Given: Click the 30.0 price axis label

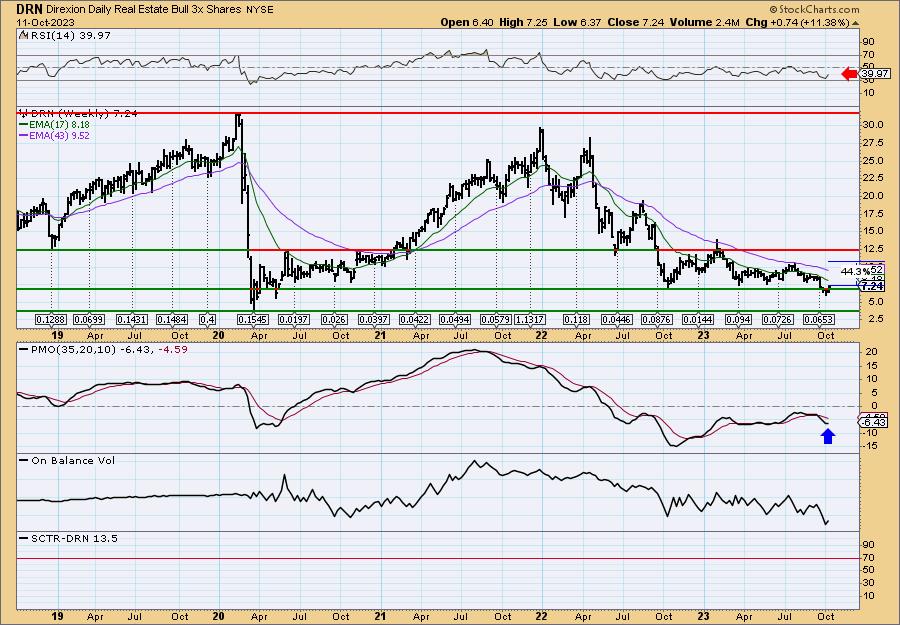Looking at the screenshot, I should (872, 125).
